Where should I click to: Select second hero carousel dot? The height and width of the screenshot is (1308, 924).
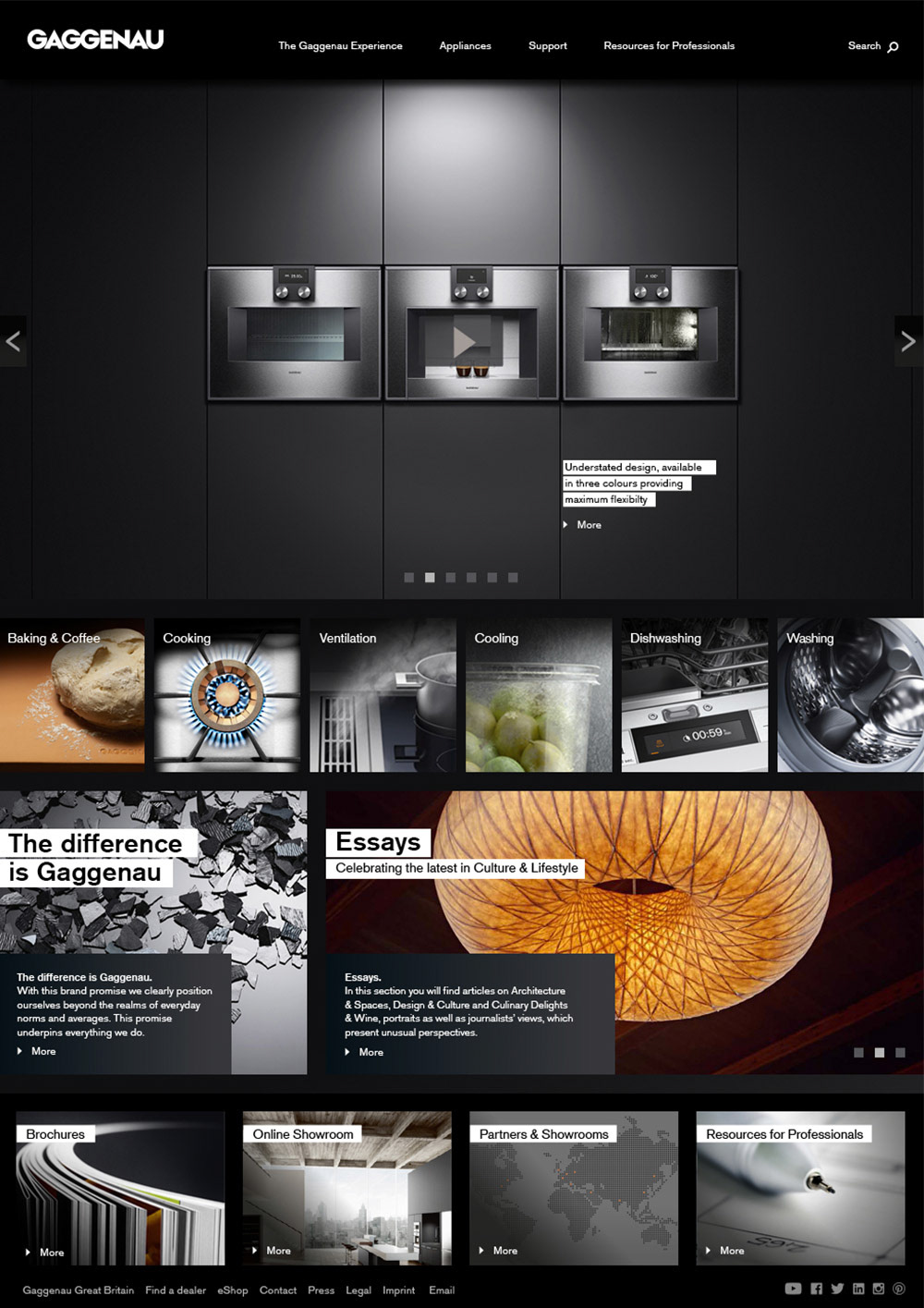click(430, 577)
